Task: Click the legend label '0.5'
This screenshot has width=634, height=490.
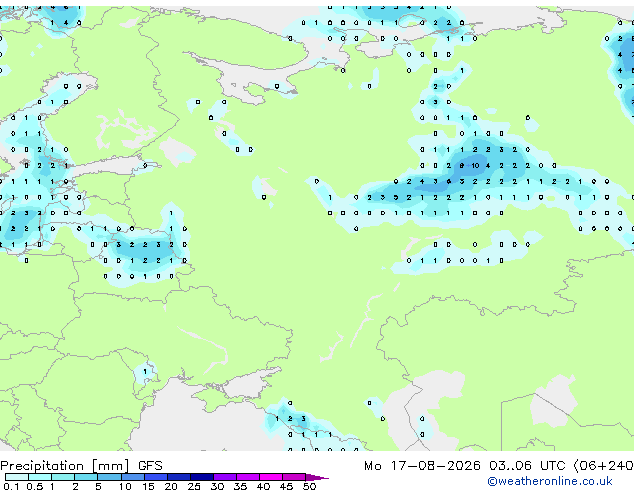Action: coord(35,486)
